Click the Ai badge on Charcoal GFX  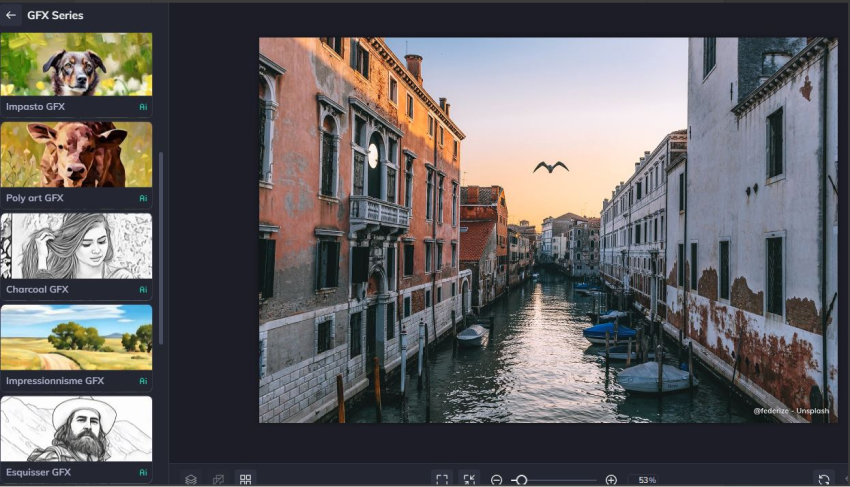click(x=143, y=290)
